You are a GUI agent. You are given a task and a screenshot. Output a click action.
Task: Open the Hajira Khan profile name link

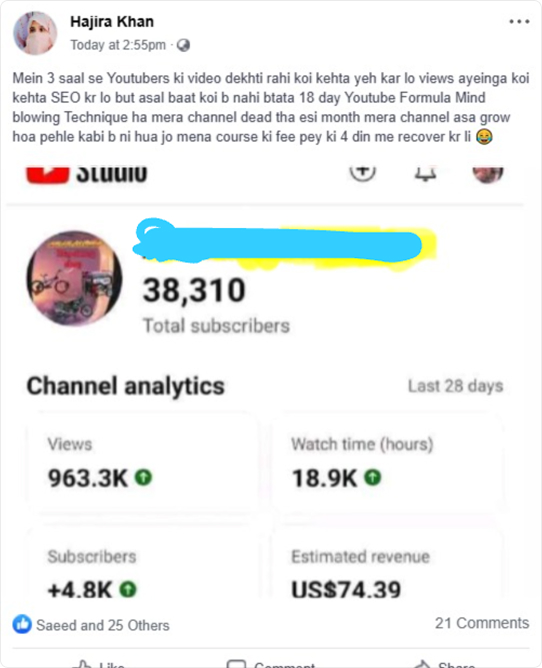(112, 21)
